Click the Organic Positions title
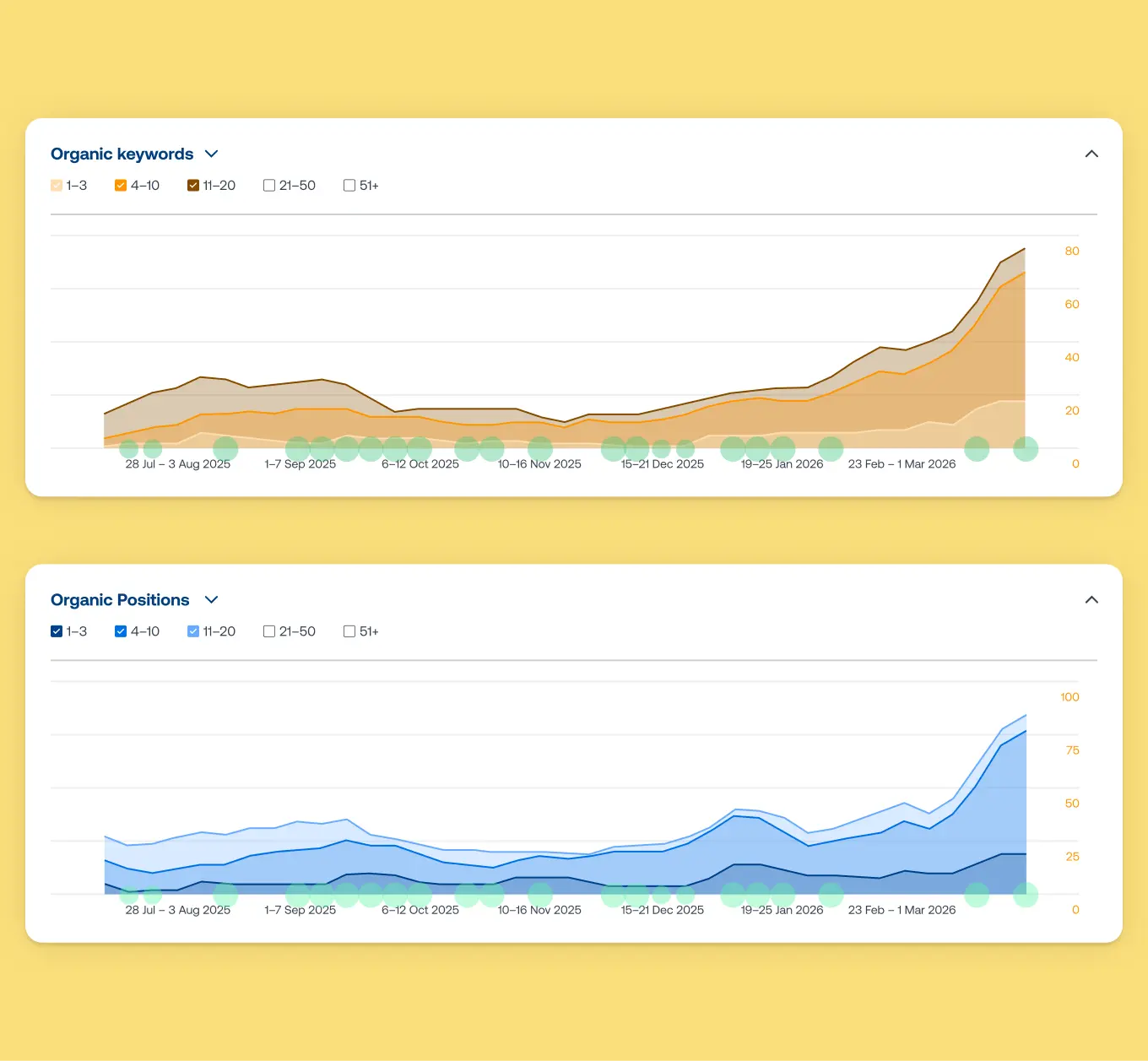Image resolution: width=1148 pixels, height=1061 pixels. point(119,599)
